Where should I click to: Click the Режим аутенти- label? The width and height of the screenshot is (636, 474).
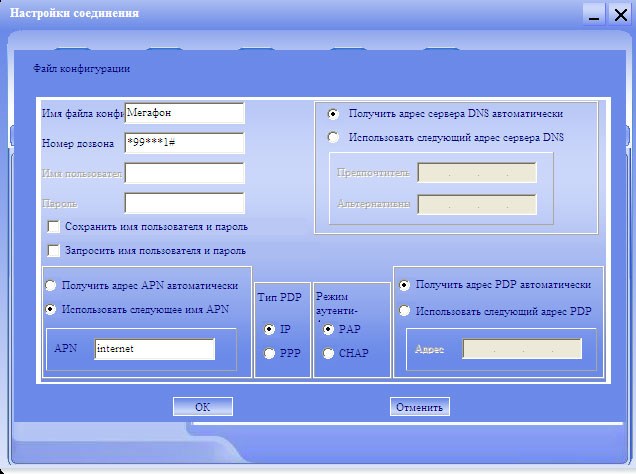tap(336, 303)
